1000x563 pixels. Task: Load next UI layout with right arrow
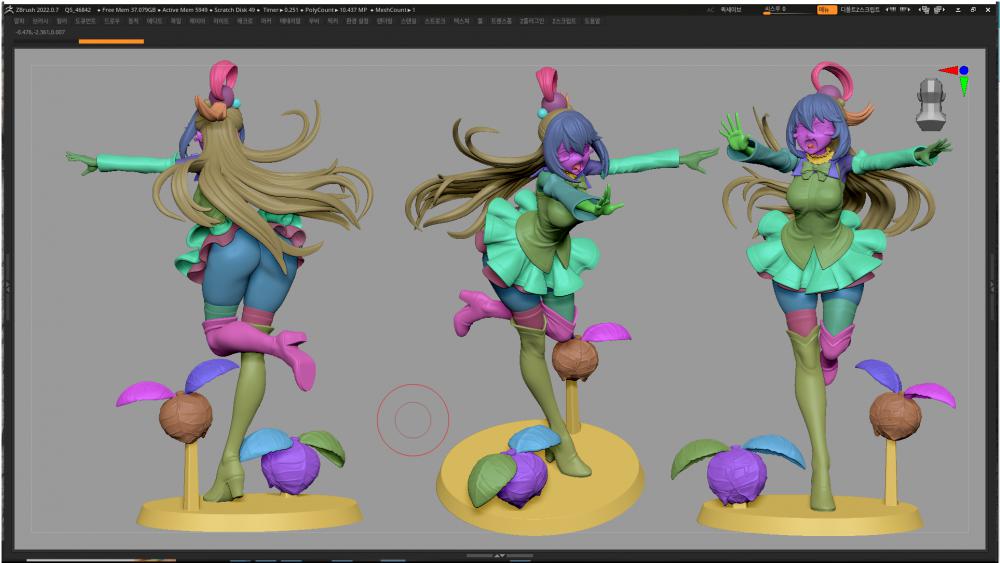[906, 10]
